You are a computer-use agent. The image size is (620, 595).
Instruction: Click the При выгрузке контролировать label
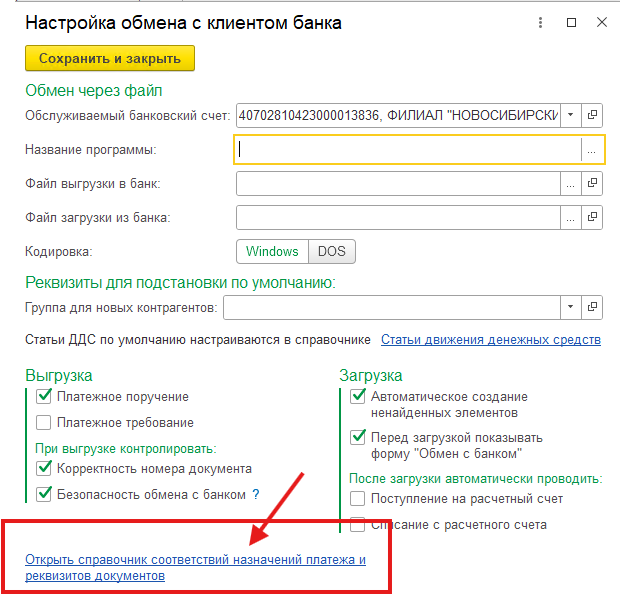coord(126,449)
